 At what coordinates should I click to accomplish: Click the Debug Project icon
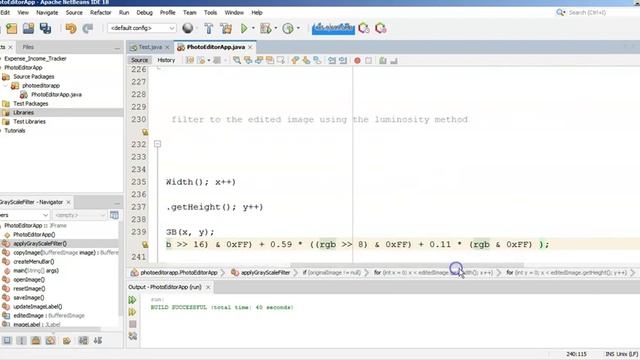coord(266,28)
